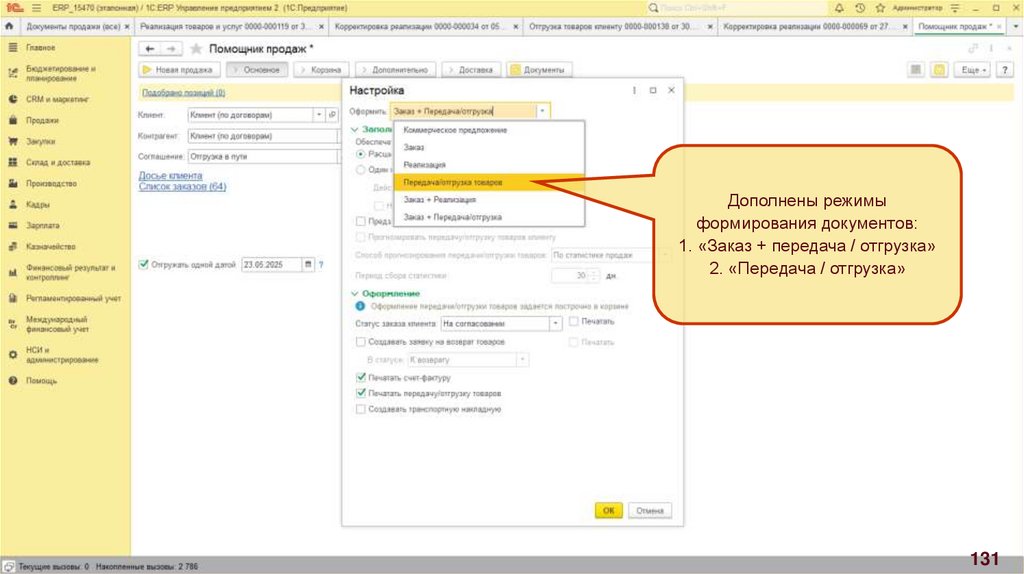The width and height of the screenshot is (1024, 574).
Task: Enable Создавать транспортную накладную checkbox
Action: tap(361, 409)
